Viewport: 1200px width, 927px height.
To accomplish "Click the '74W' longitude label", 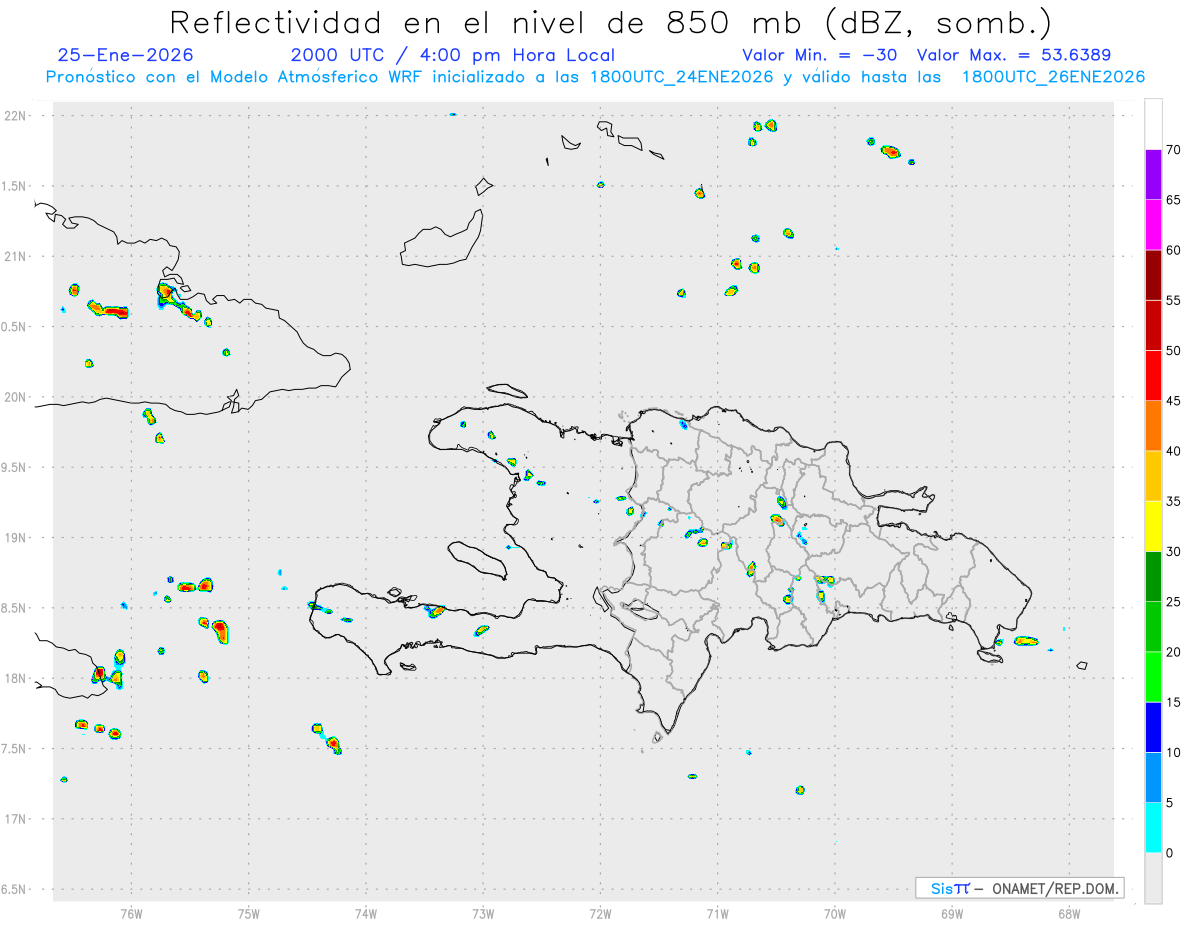I will pyautogui.click(x=366, y=914).
